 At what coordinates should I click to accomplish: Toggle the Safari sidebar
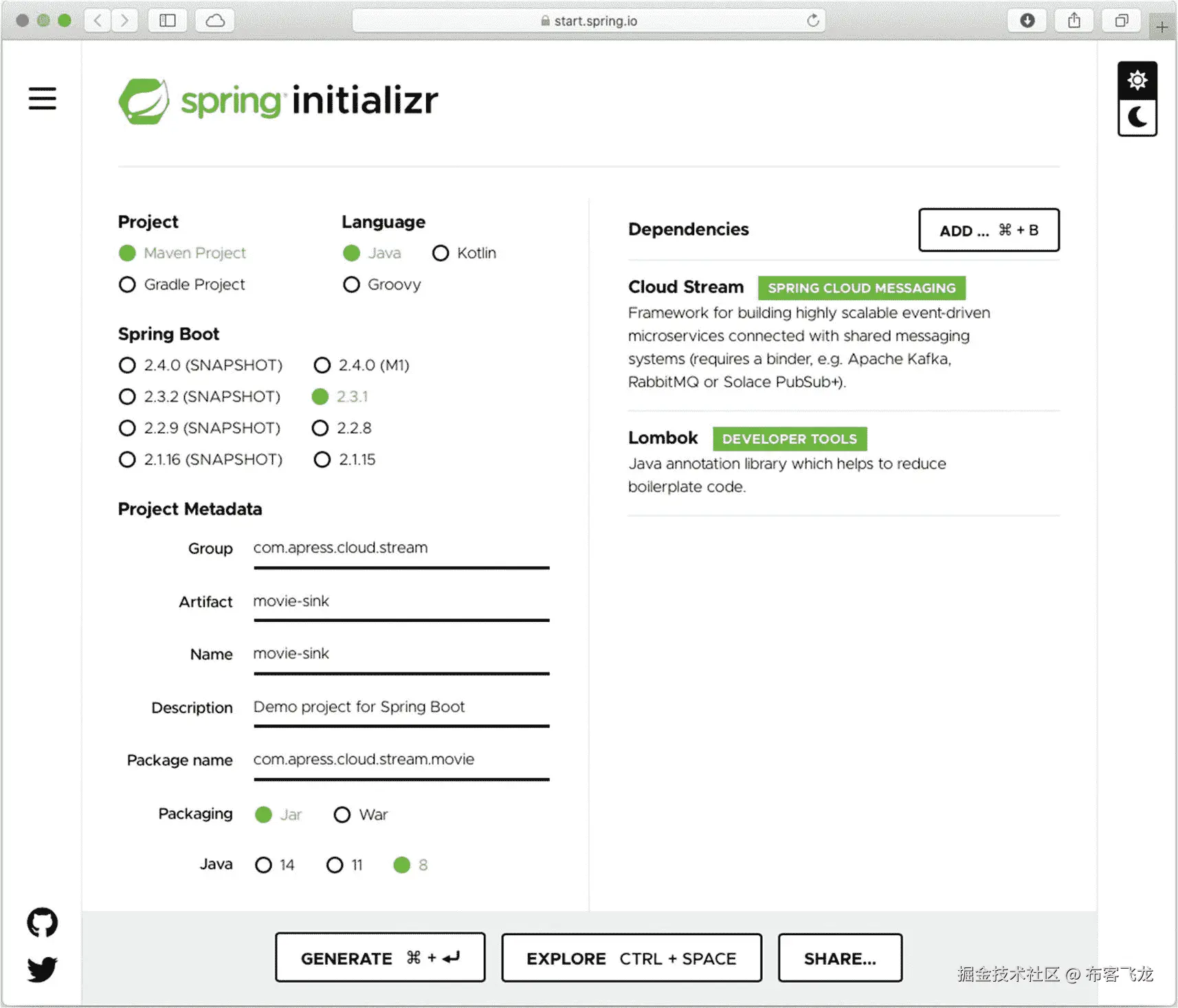[168, 21]
